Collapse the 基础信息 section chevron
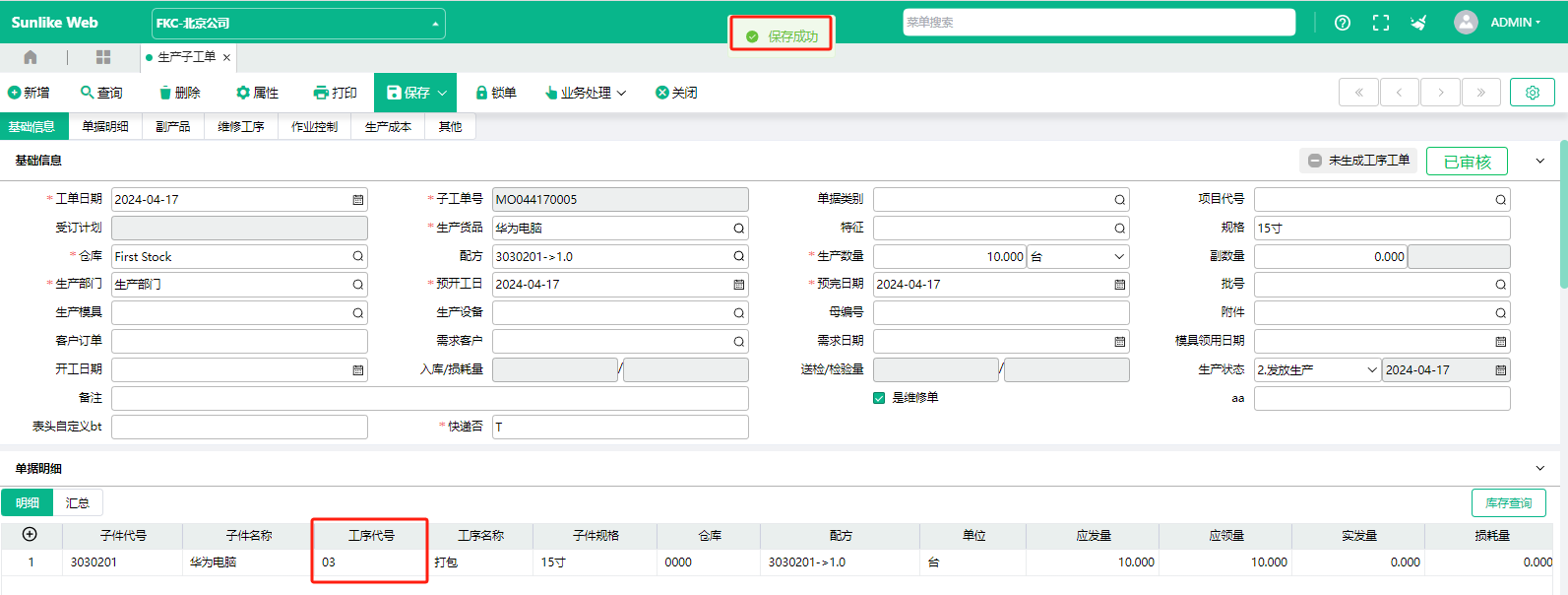Screen dimensions: 1568x595 [x=1540, y=161]
